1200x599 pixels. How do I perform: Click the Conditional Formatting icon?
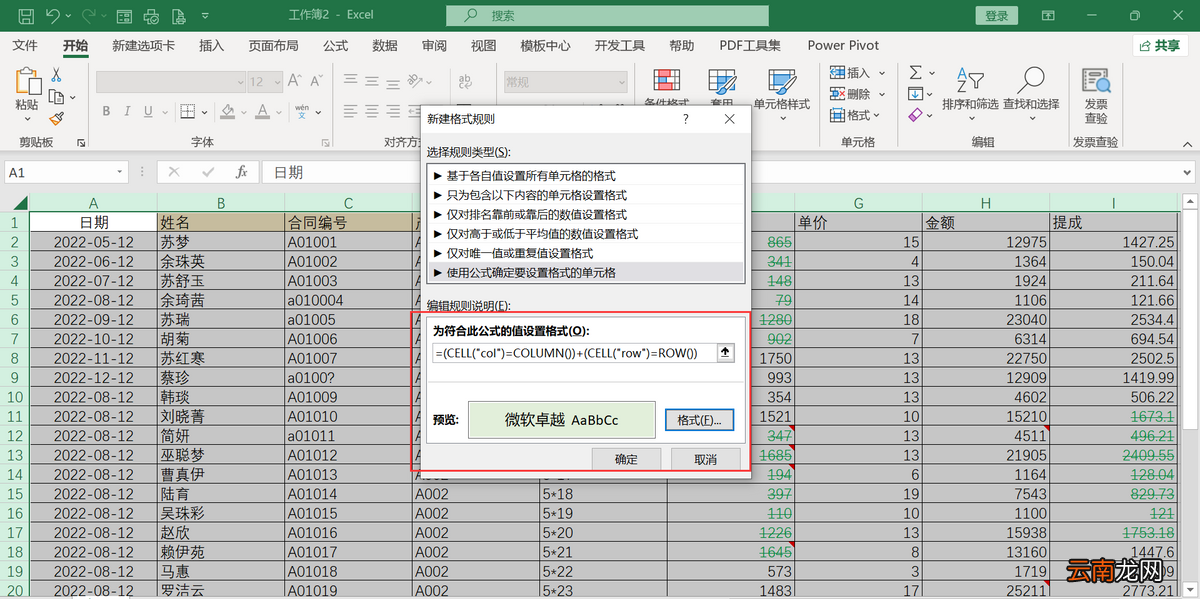coord(667,81)
